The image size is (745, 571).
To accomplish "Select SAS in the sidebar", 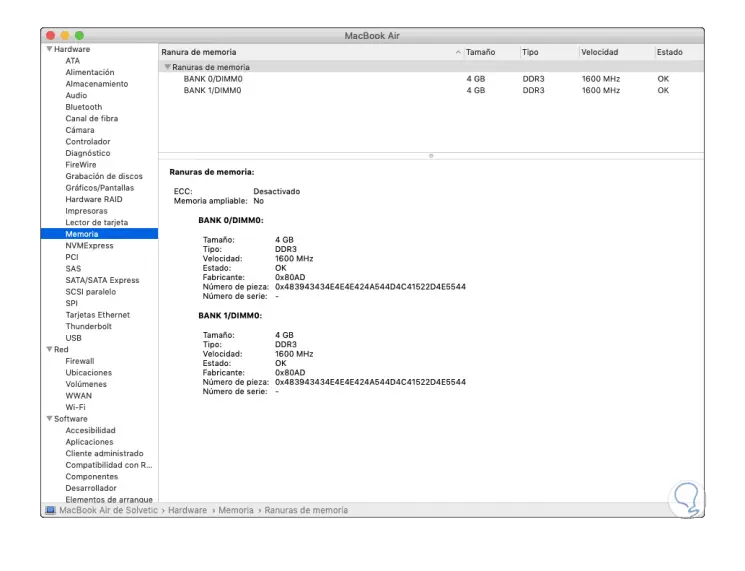I will [x=73, y=268].
